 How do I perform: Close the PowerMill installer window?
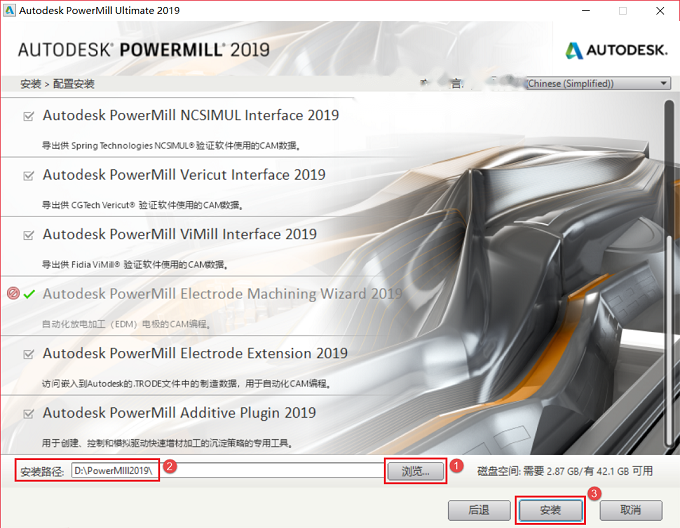660,11
